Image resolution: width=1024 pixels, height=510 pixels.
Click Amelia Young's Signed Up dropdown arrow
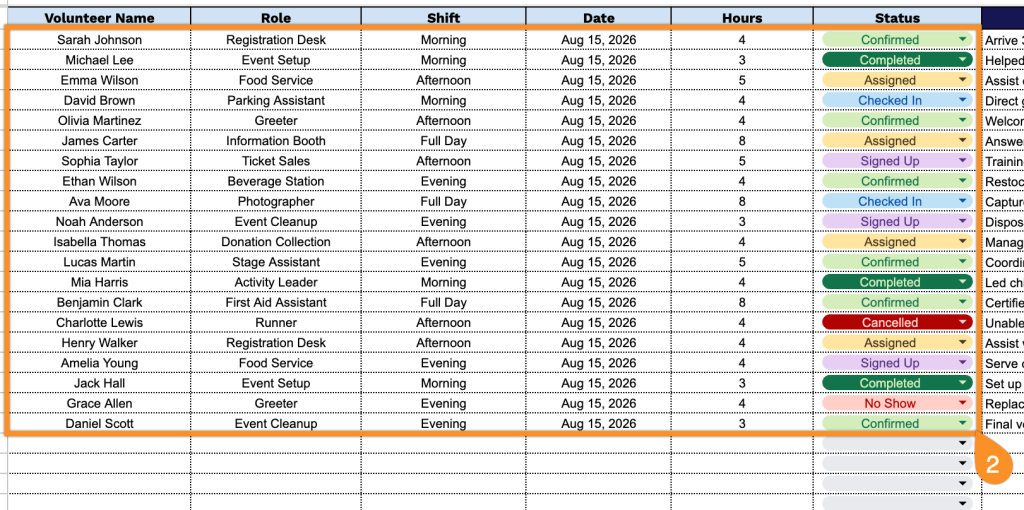coord(962,363)
